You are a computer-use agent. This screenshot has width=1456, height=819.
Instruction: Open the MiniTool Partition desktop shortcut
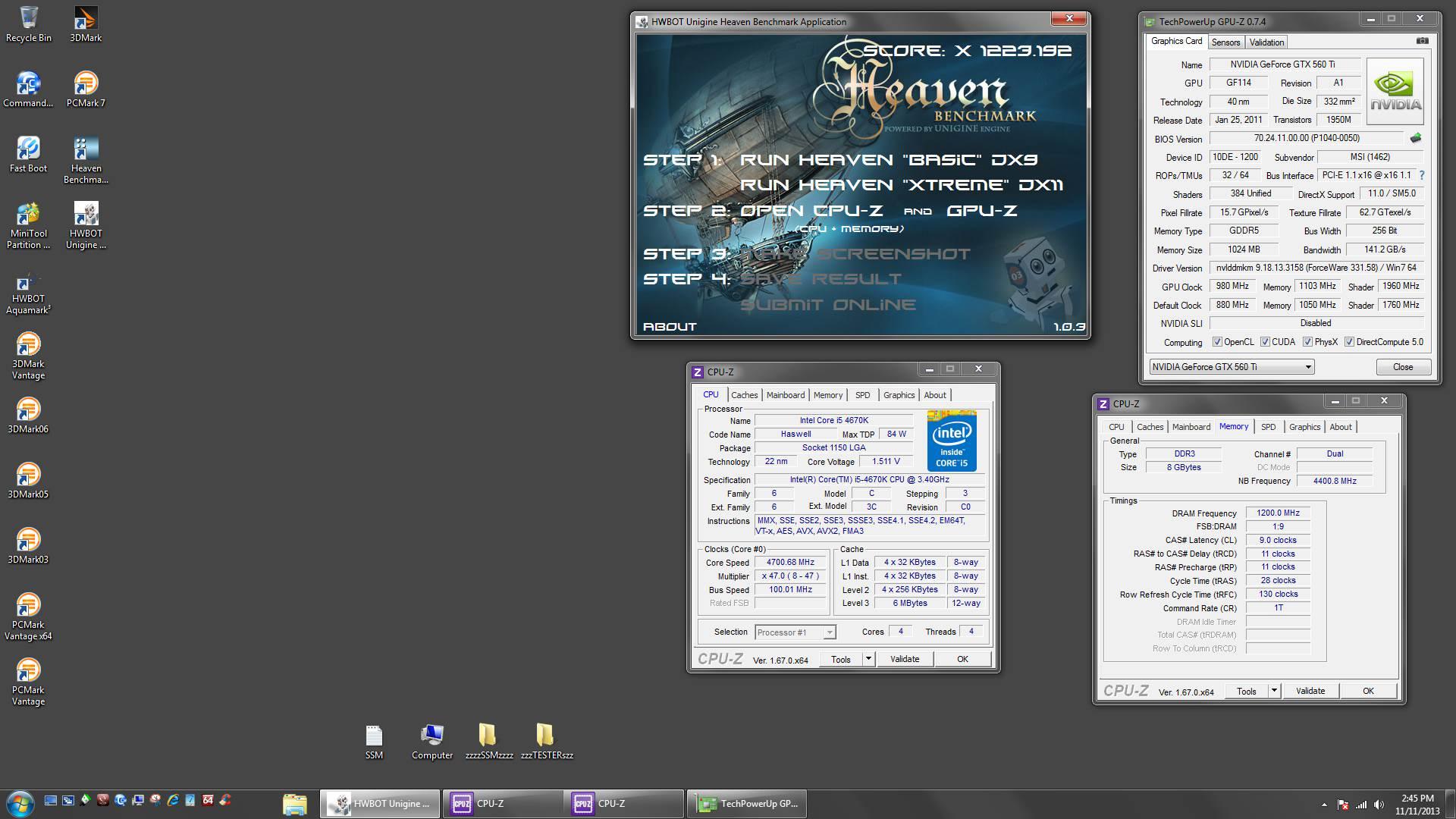point(29,225)
